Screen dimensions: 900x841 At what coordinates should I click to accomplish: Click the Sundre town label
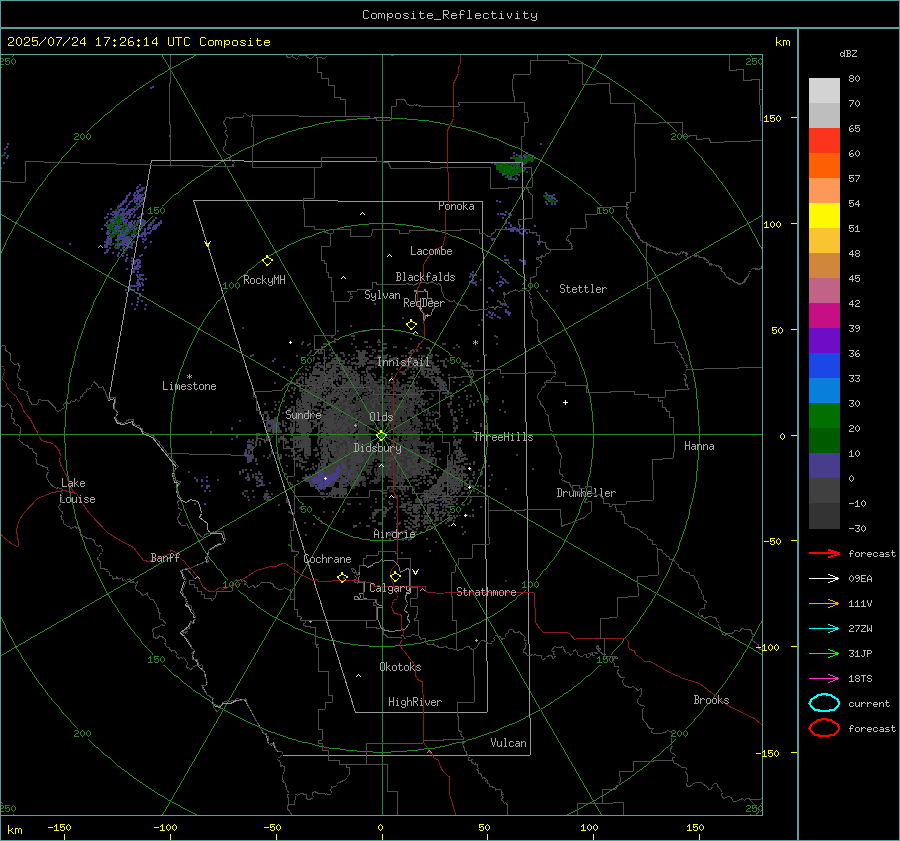[303, 414]
